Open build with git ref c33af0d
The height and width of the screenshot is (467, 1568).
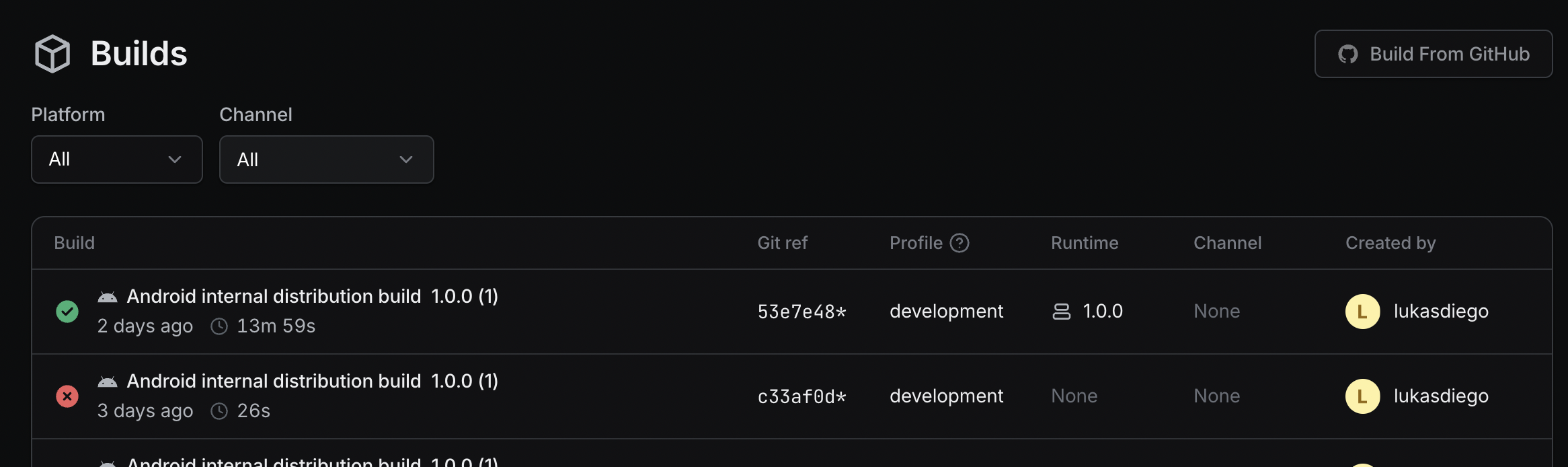(x=801, y=396)
